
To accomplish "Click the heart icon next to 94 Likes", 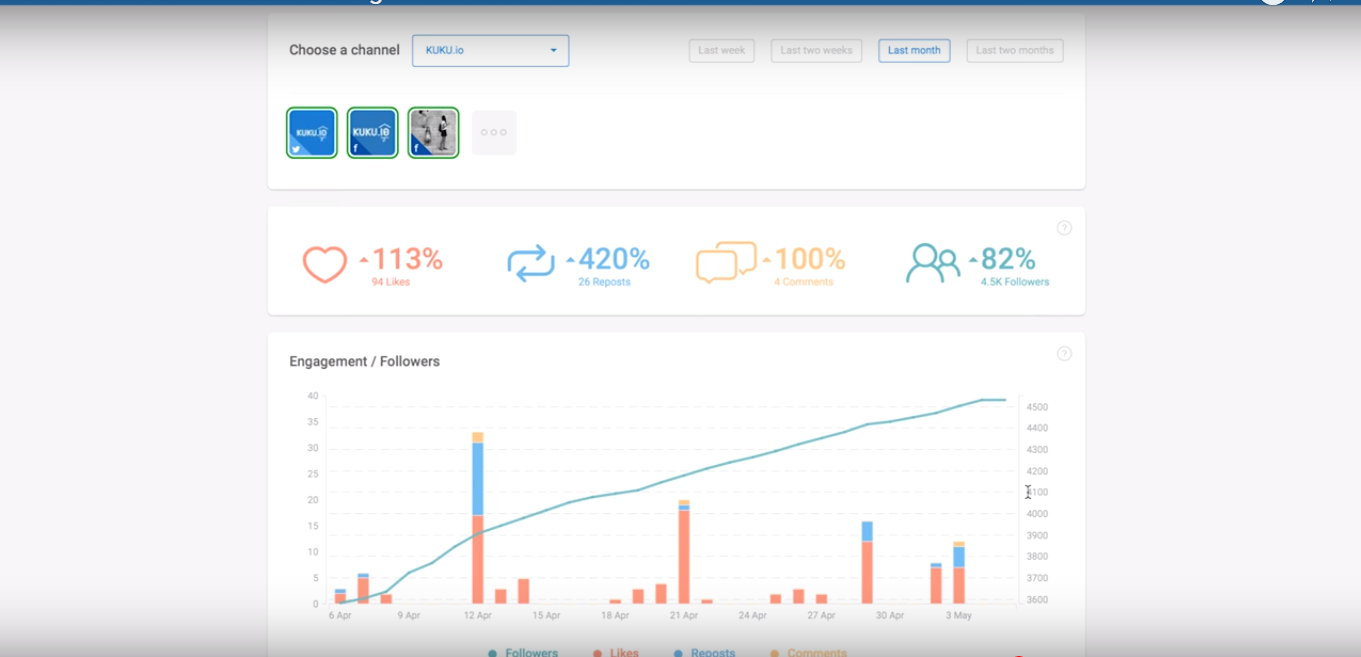I will click(325, 262).
